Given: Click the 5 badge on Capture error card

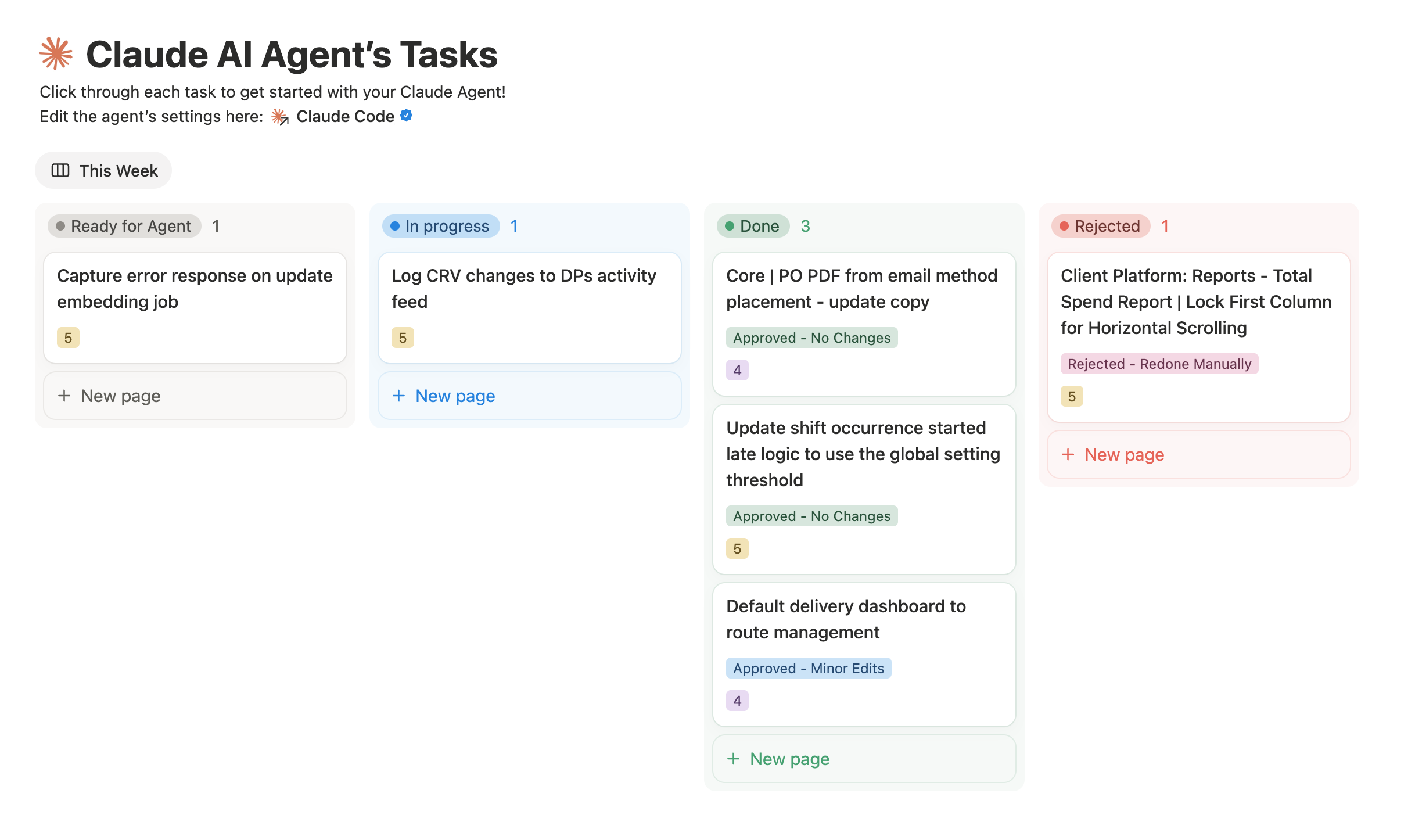Looking at the screenshot, I should coord(68,338).
